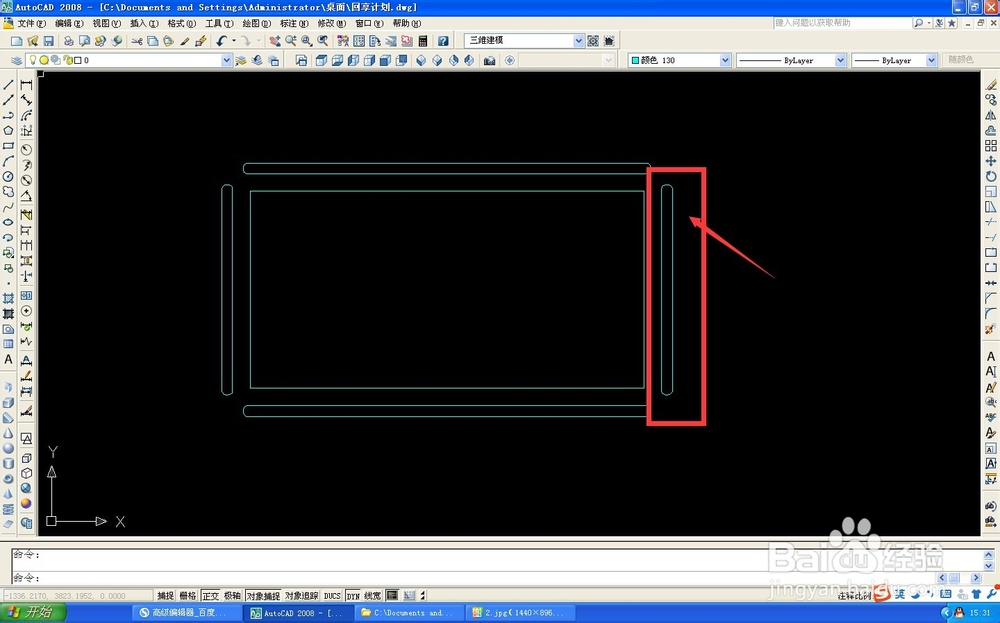Select the Sphere 3D solid tool
The height and width of the screenshot is (623, 1000).
click(8, 448)
